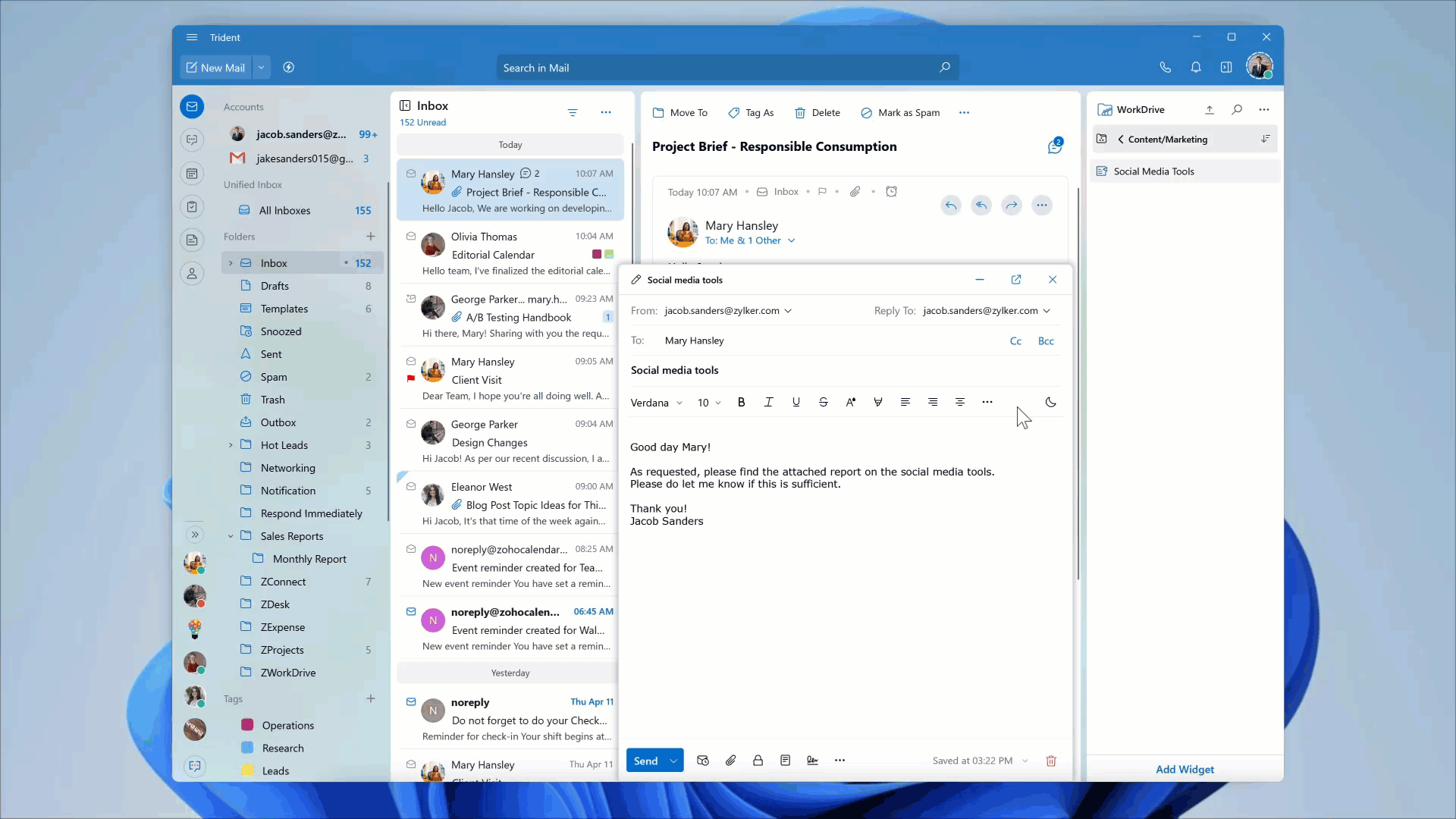This screenshot has width=1456, height=819.
Task: Apply bold formatting in compose toolbar
Action: point(741,403)
